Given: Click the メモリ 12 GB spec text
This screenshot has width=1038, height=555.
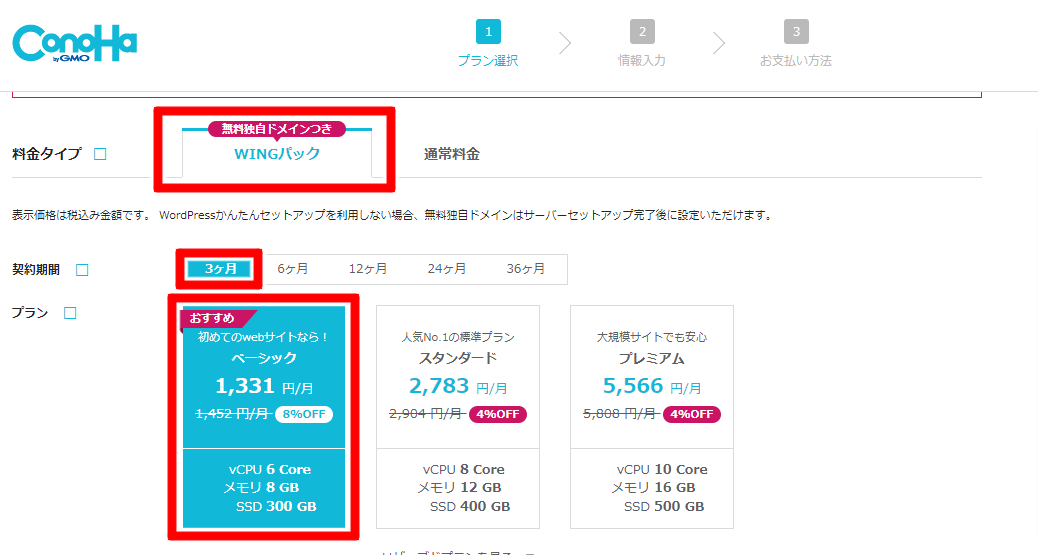Looking at the screenshot, I should [x=459, y=488].
